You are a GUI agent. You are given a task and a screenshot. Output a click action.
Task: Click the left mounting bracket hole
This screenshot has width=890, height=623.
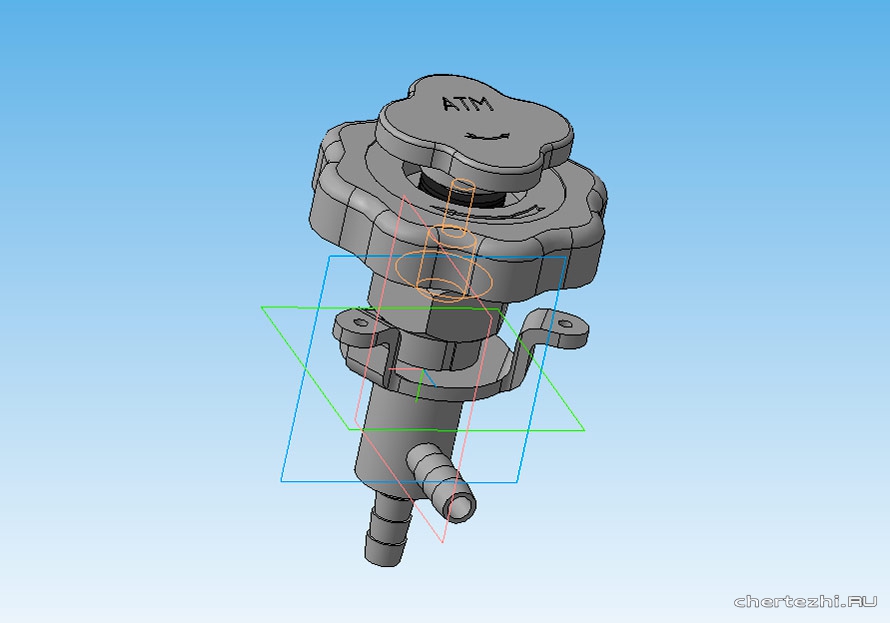(x=356, y=324)
